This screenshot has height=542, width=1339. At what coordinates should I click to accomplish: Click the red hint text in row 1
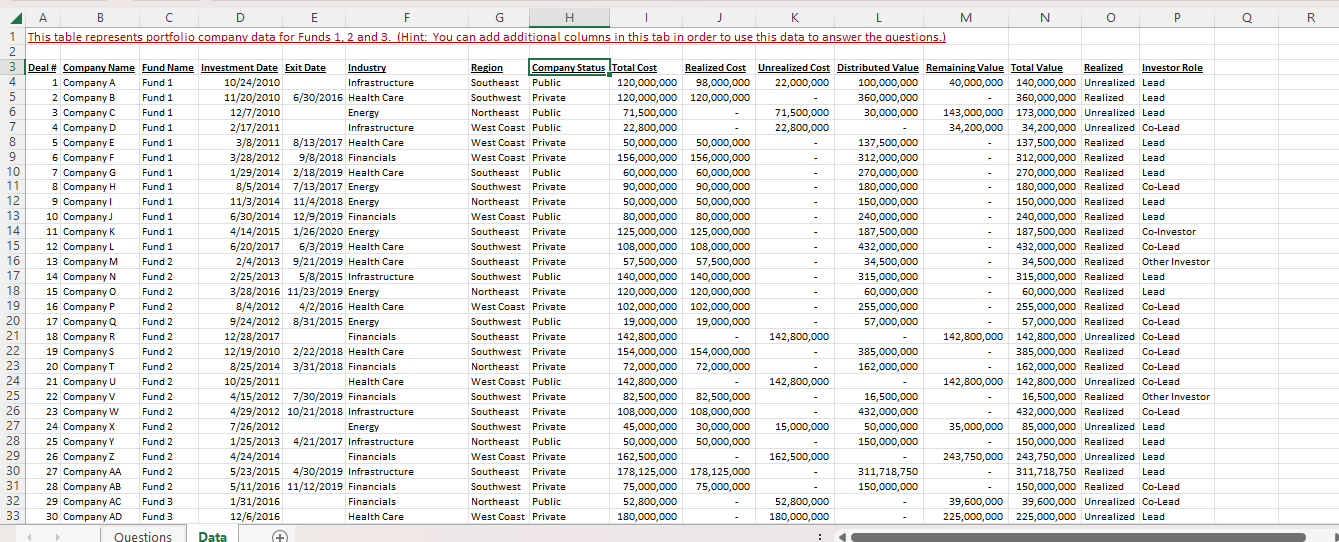(x=486, y=37)
